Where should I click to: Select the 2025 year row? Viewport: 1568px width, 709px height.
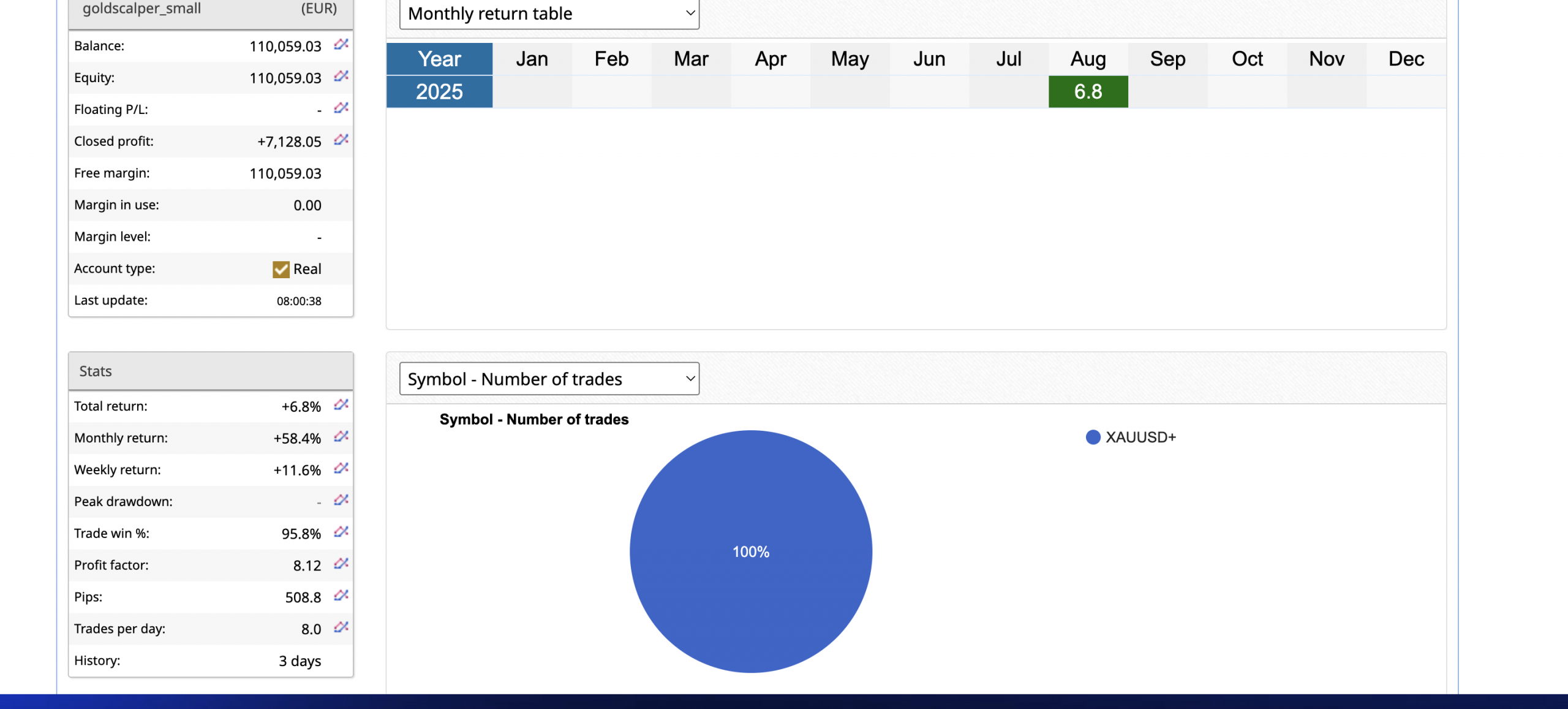[439, 92]
